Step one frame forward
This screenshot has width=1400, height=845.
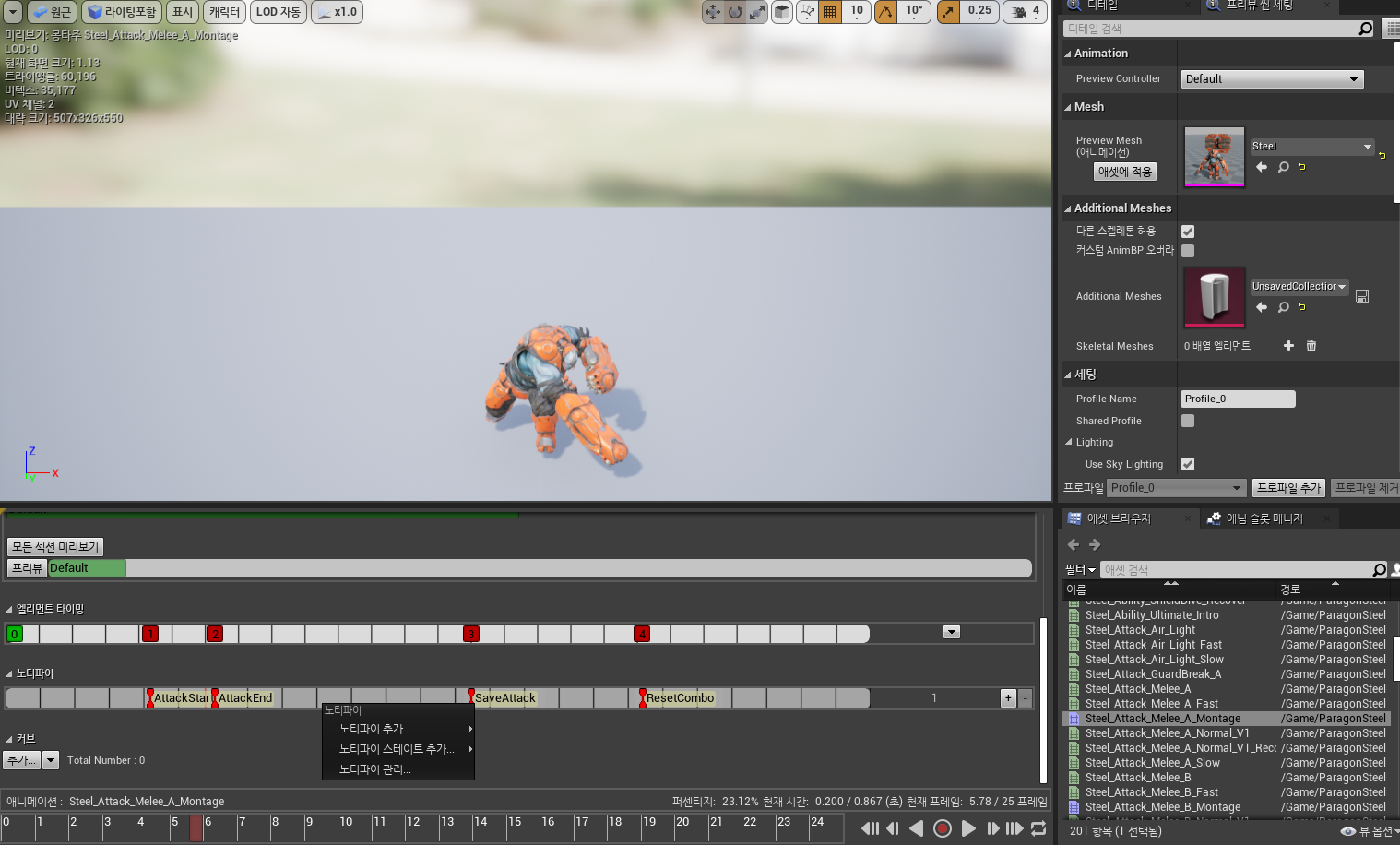(992, 828)
